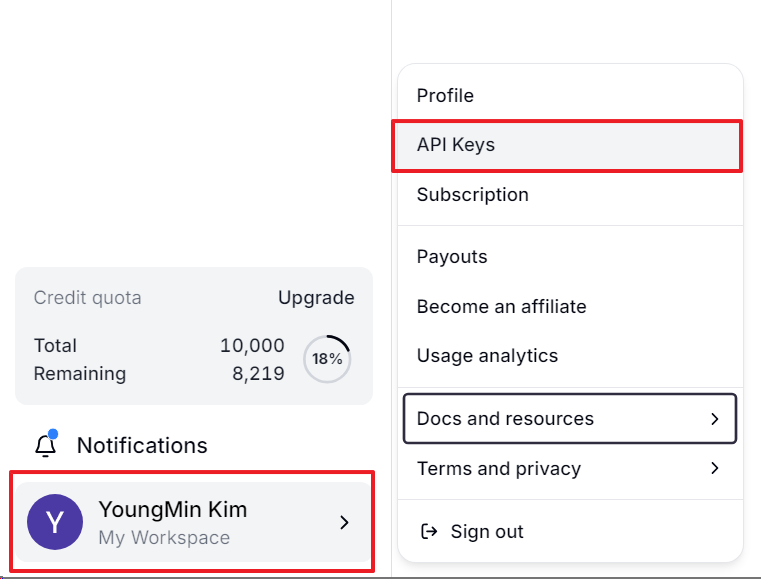Click the Notifications bell icon
Screen dimensions: 761x579
(45, 446)
